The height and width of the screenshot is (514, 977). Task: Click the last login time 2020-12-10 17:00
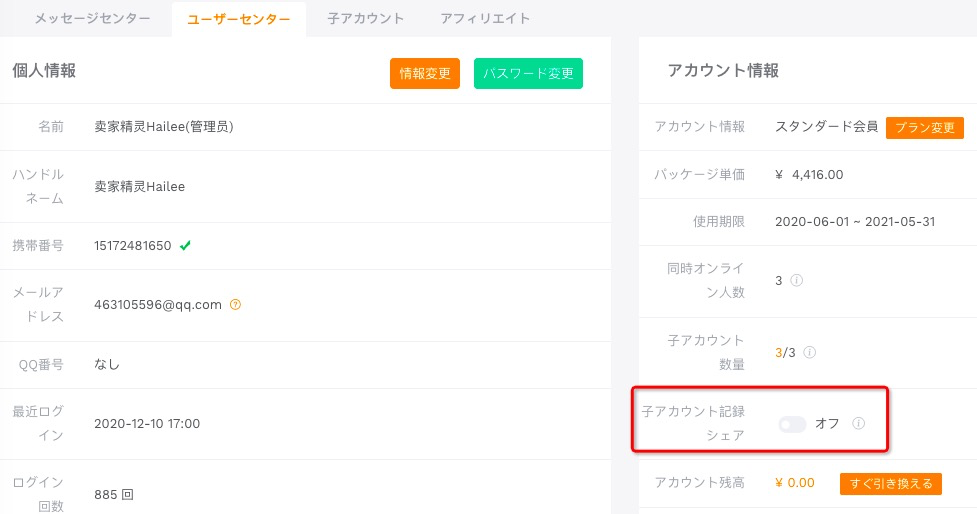147,424
